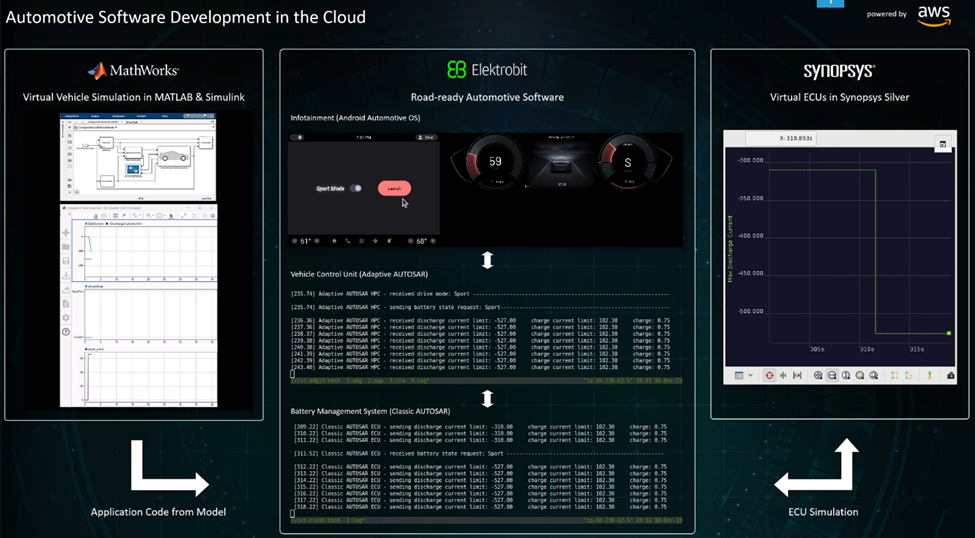Click the yellow-tinted zoom magnifier icon
The image size is (975, 538).
(x=860, y=376)
